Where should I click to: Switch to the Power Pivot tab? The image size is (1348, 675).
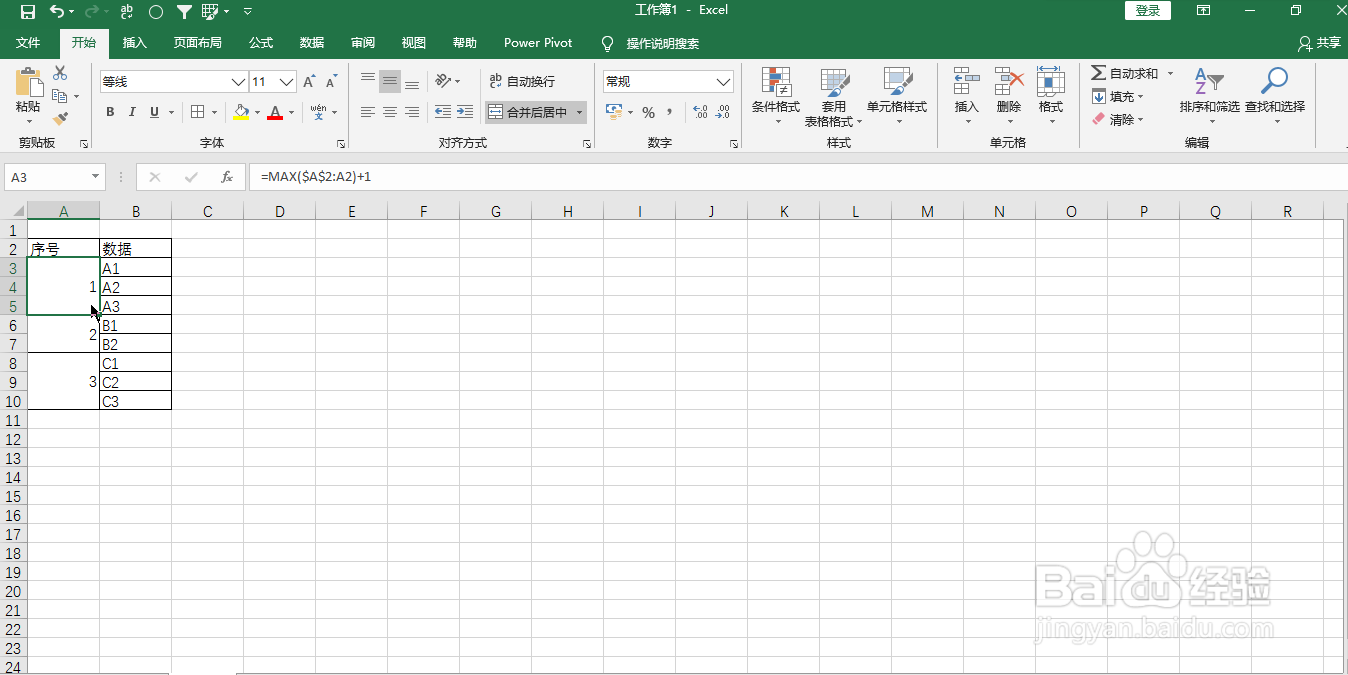[x=538, y=43]
